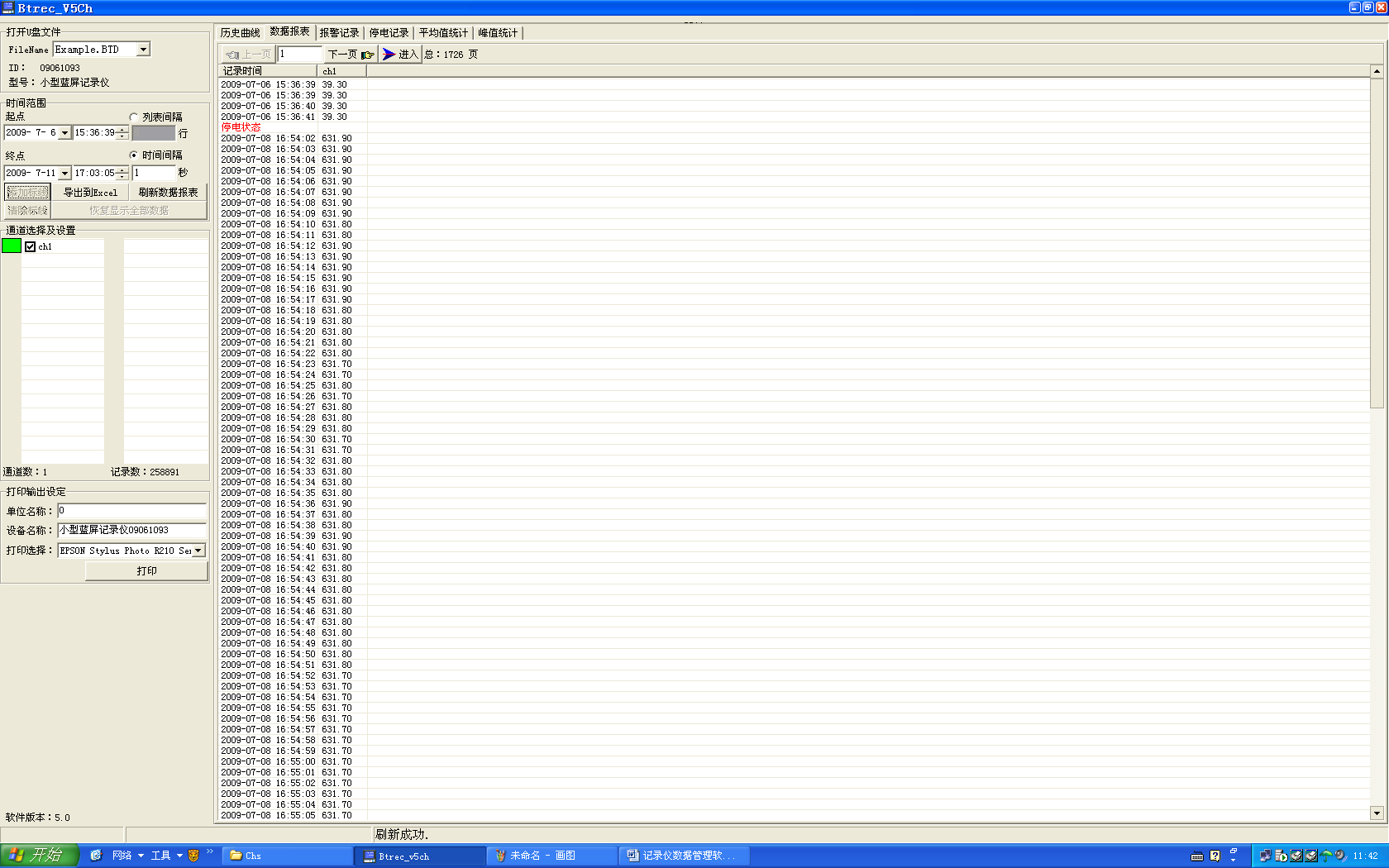The image size is (1389, 868).
Task: Click the blue arrow 进入 go-to-page icon
Action: click(389, 55)
